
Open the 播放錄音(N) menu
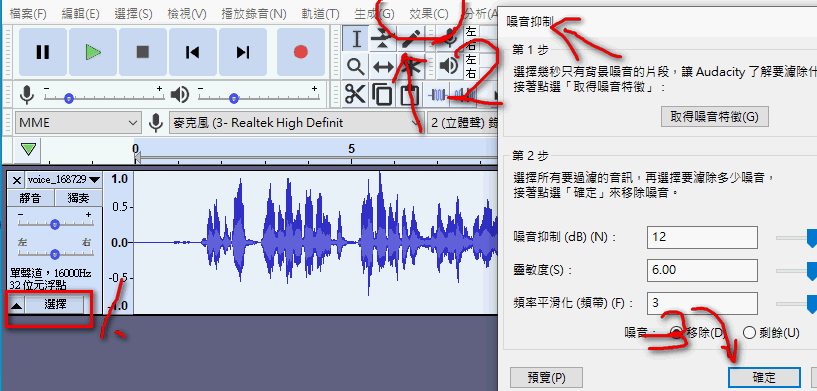coord(254,14)
